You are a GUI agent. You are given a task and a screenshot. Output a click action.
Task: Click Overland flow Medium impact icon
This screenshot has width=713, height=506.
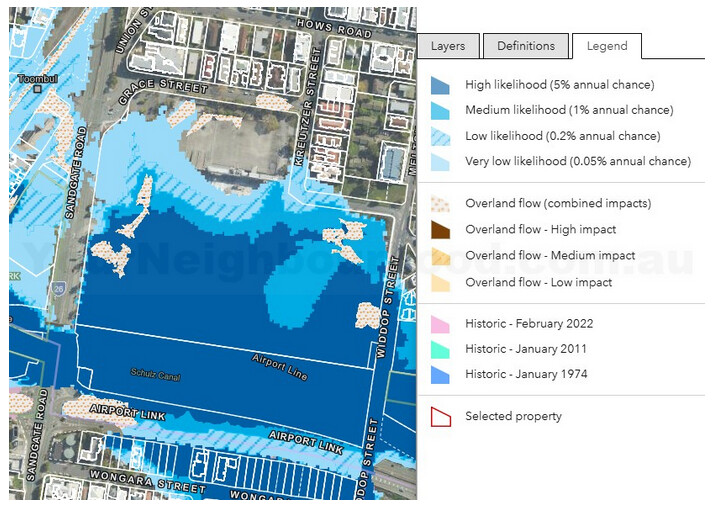pos(440,256)
